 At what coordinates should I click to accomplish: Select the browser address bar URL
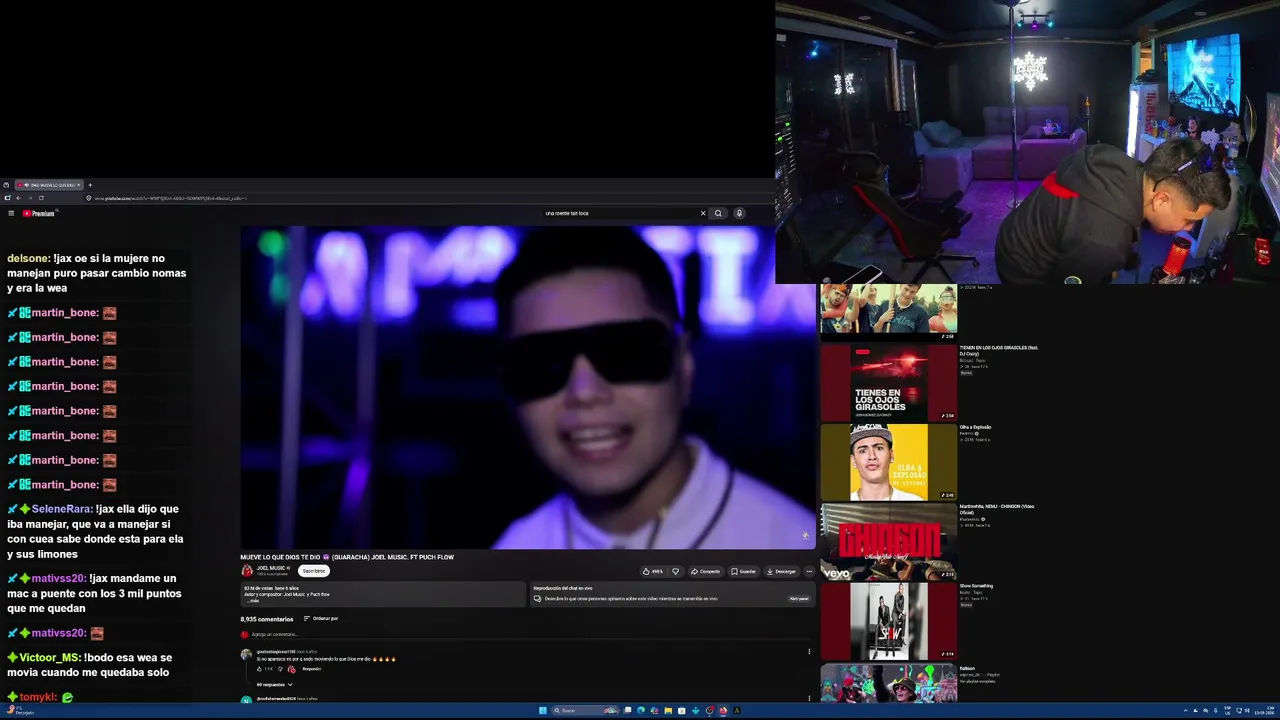click(170, 198)
